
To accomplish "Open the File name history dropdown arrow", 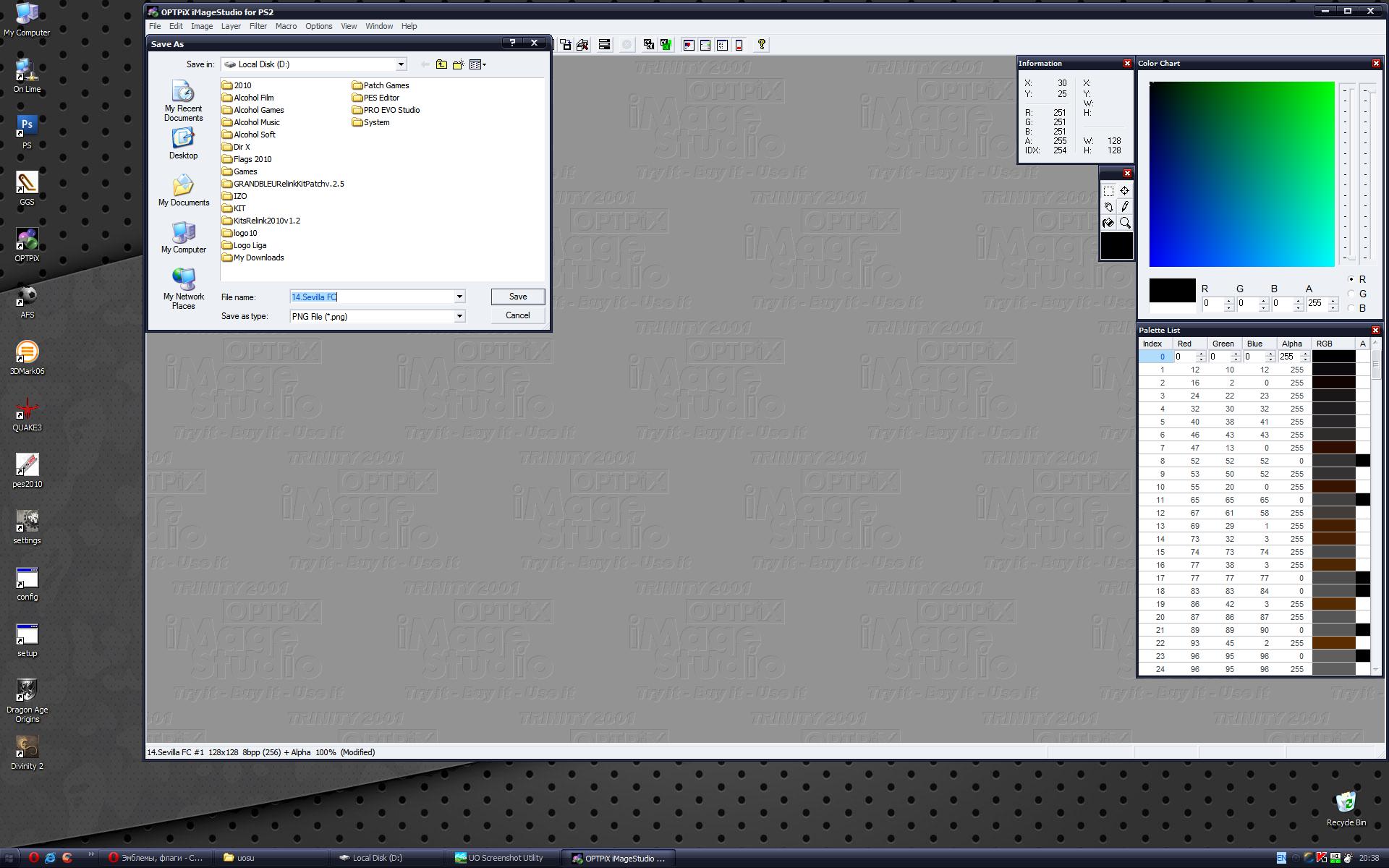I will pyautogui.click(x=459, y=297).
